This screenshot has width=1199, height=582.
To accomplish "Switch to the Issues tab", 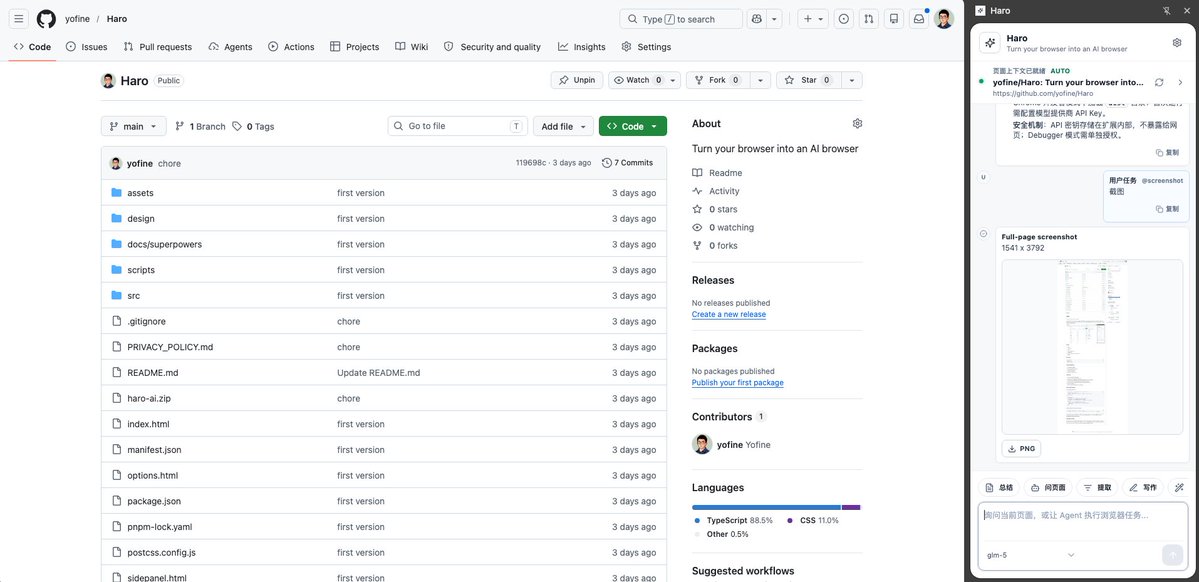I will coord(86,47).
